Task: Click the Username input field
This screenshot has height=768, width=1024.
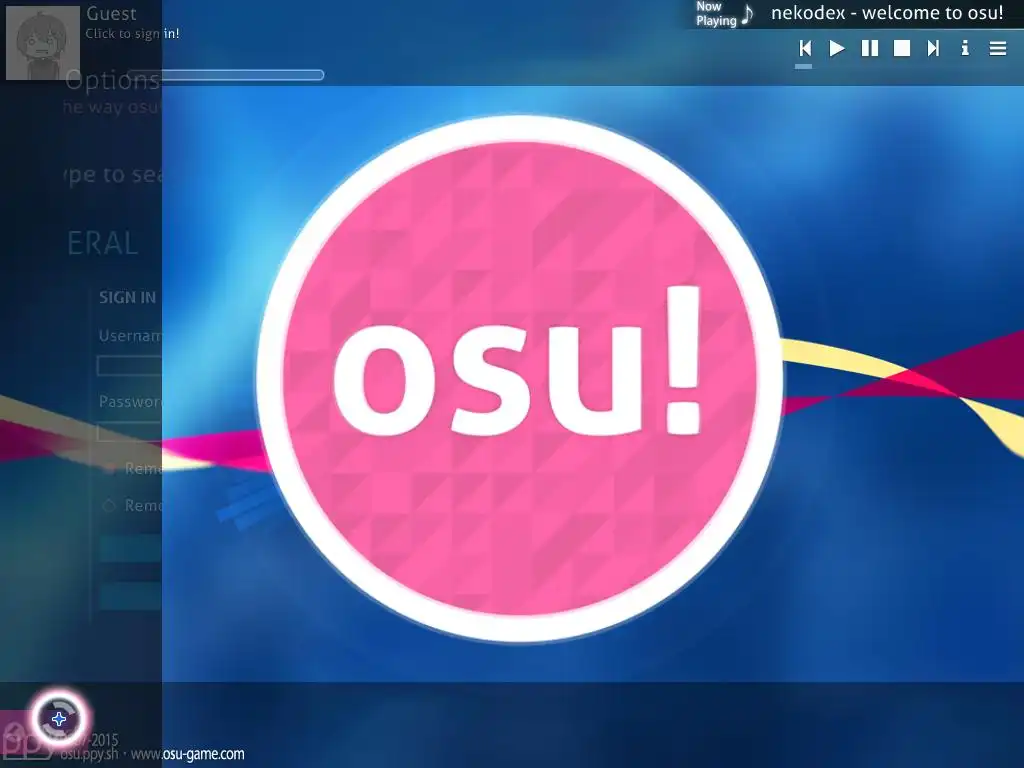Action: (129, 366)
